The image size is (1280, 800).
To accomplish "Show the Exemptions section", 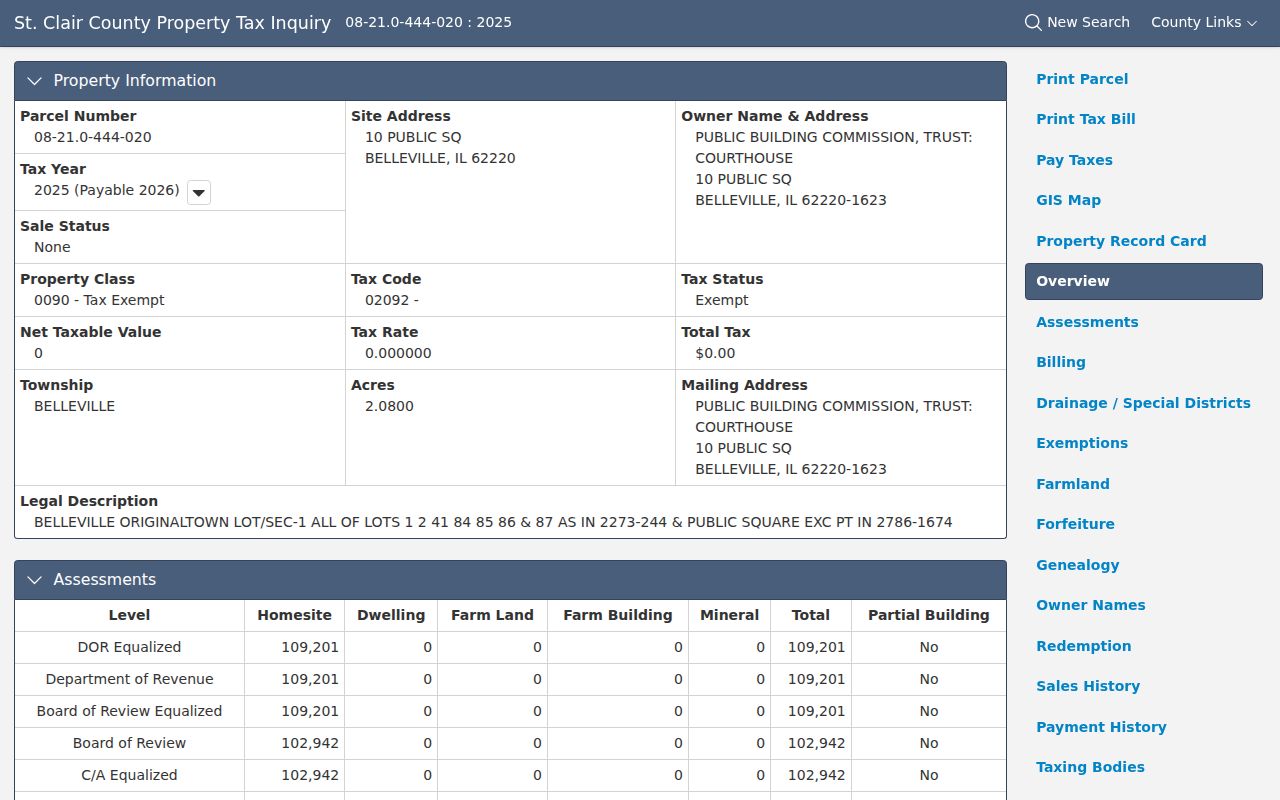I will tap(1082, 443).
